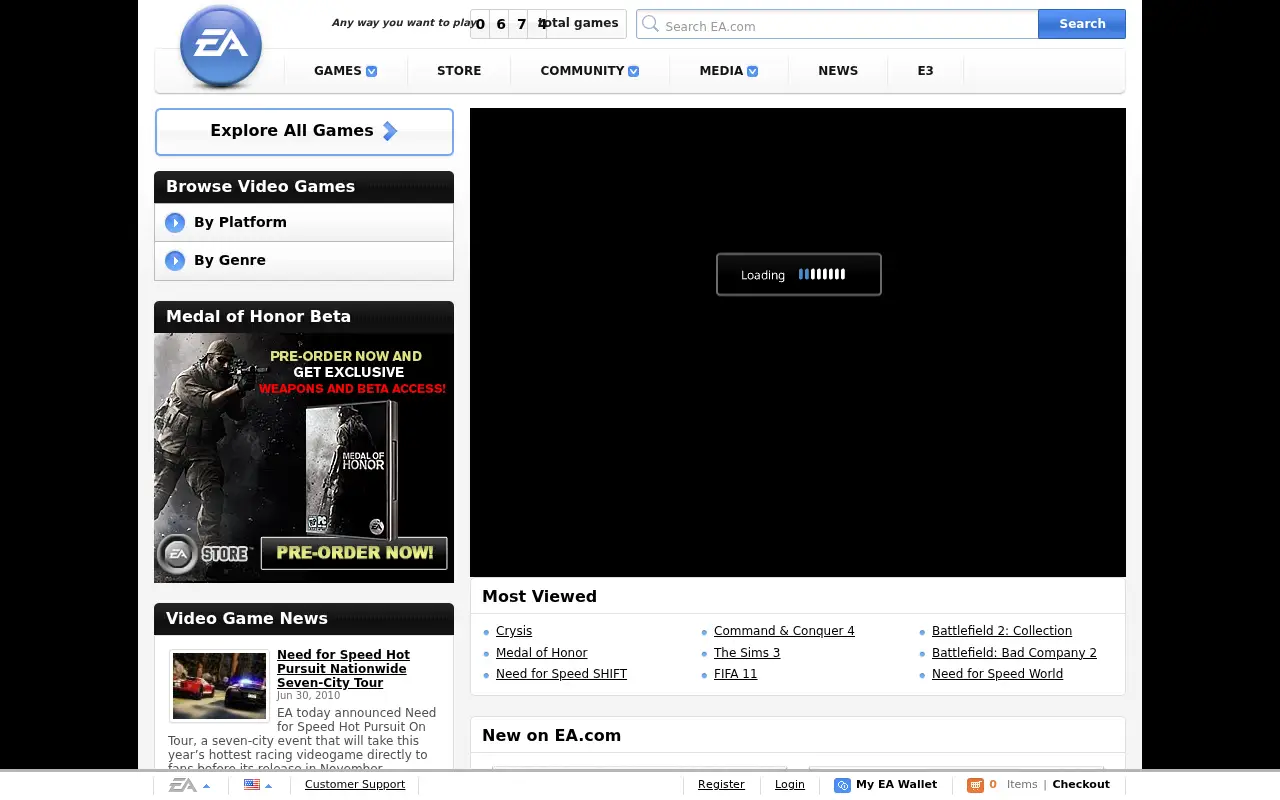Image resolution: width=1280 pixels, height=800 pixels.
Task: Open the NEWS menu item
Action: pos(838,71)
